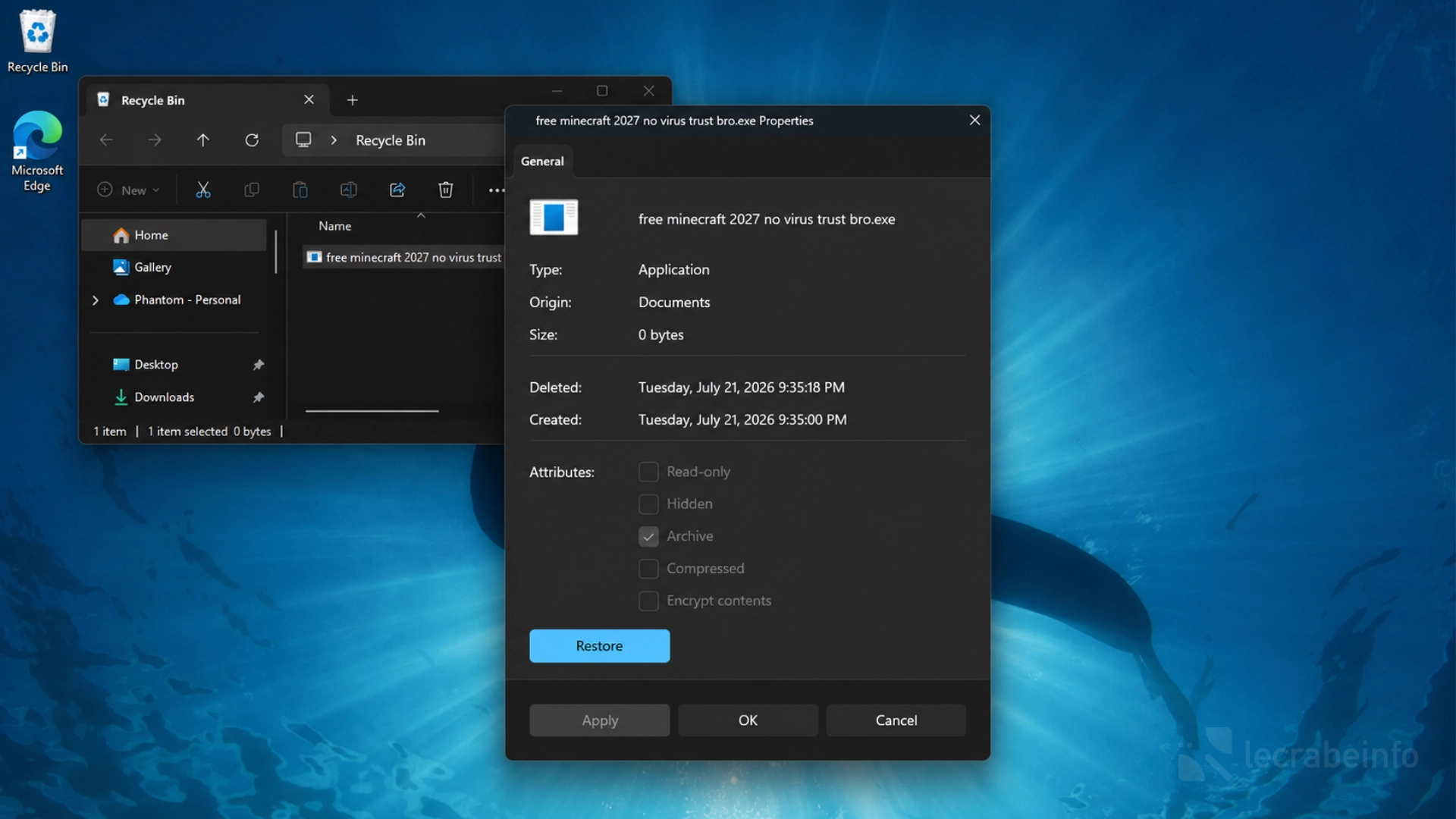Click the Delete trash icon in toolbar
The height and width of the screenshot is (819, 1456).
point(446,190)
